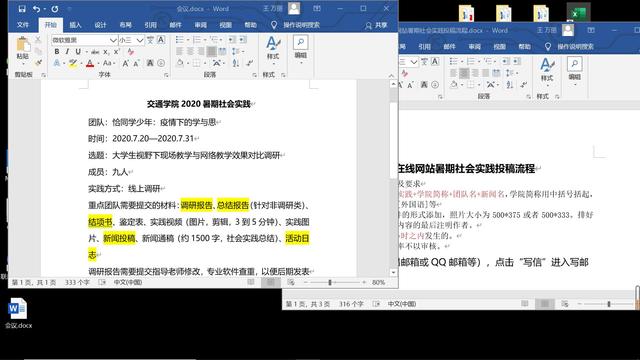Click the 共享 (Share) button
This screenshot has height=360, width=640.
click(x=376, y=25)
